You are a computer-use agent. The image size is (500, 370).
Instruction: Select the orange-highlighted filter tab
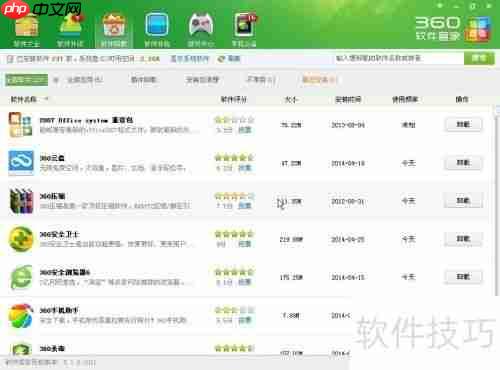[x=319, y=80]
